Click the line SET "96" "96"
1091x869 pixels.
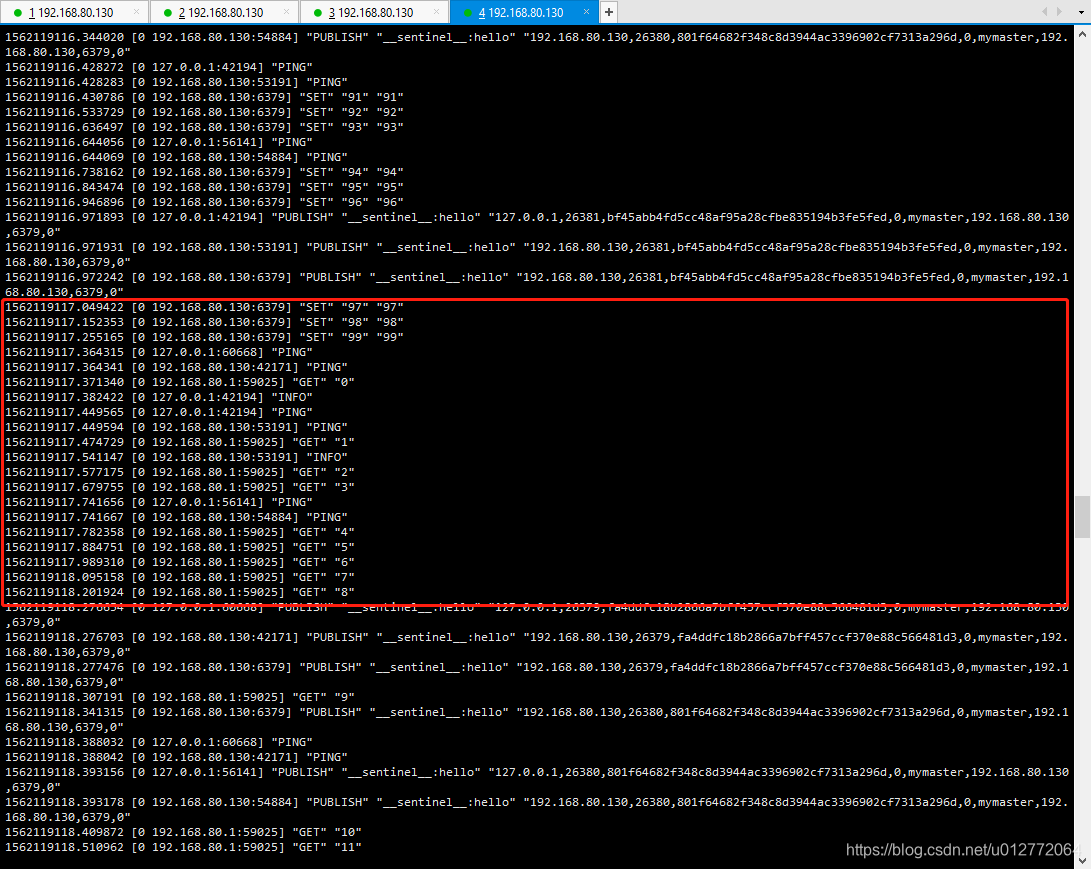coord(205,202)
